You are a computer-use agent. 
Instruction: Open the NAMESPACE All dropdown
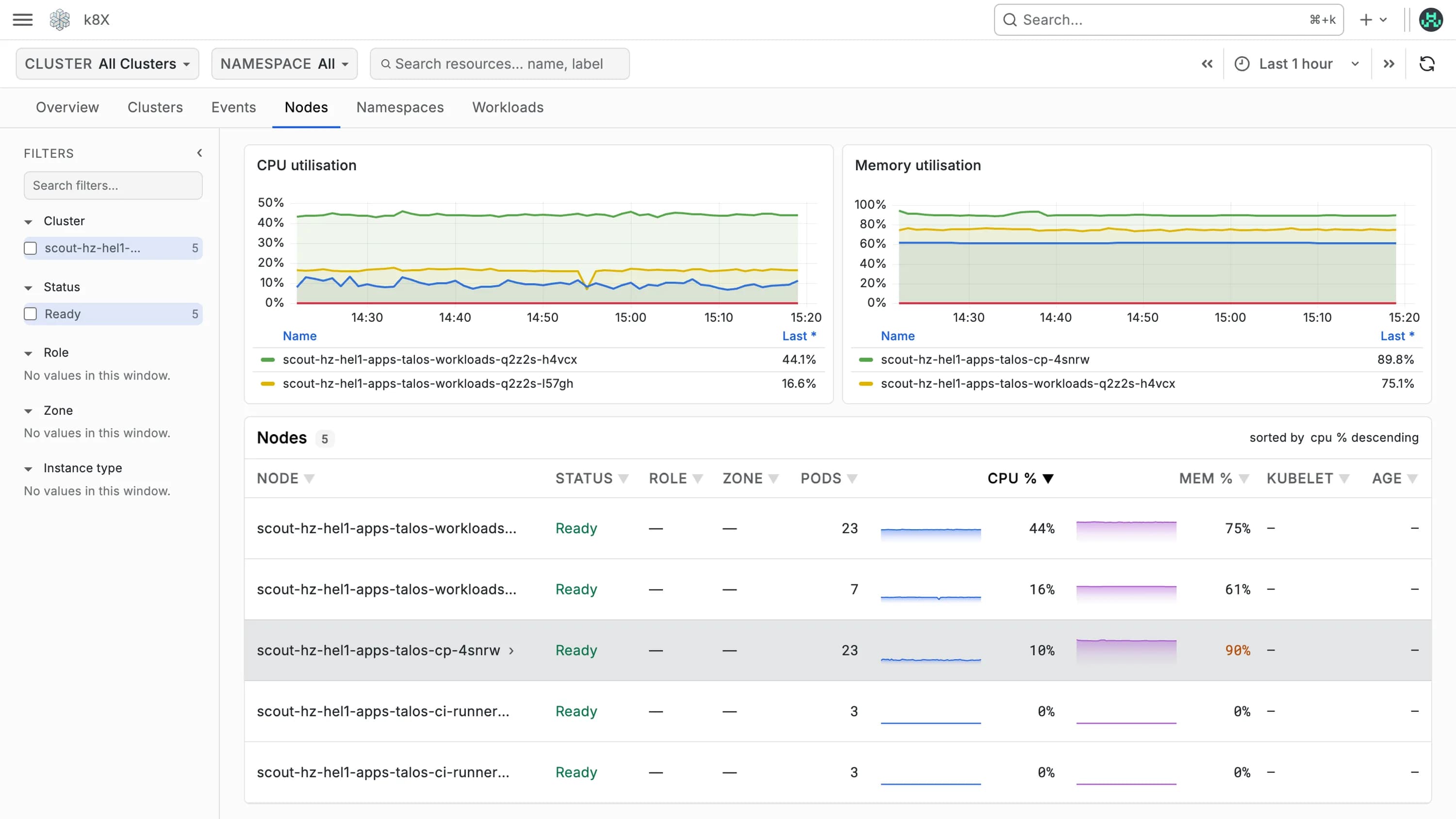(x=284, y=64)
